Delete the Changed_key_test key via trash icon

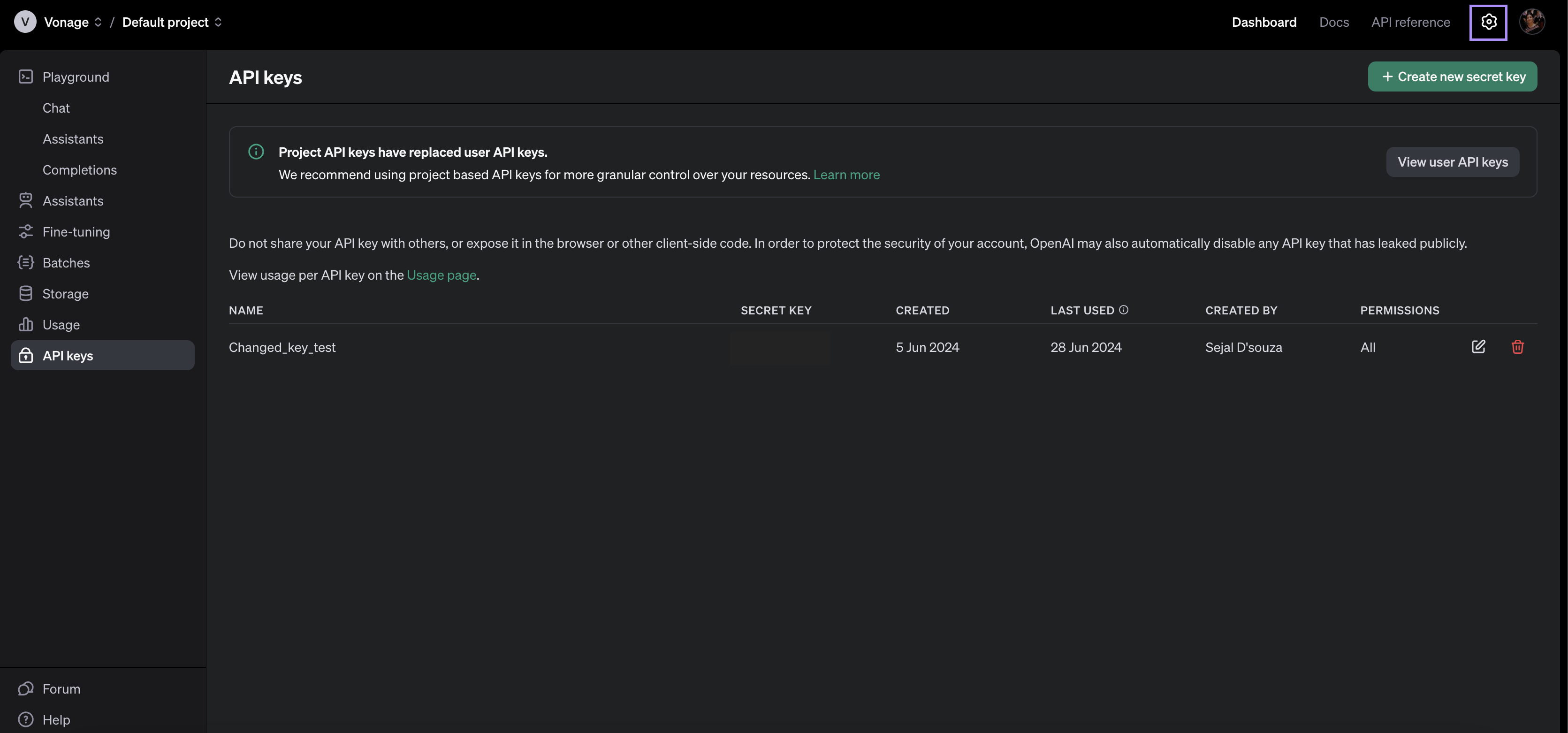pos(1517,347)
